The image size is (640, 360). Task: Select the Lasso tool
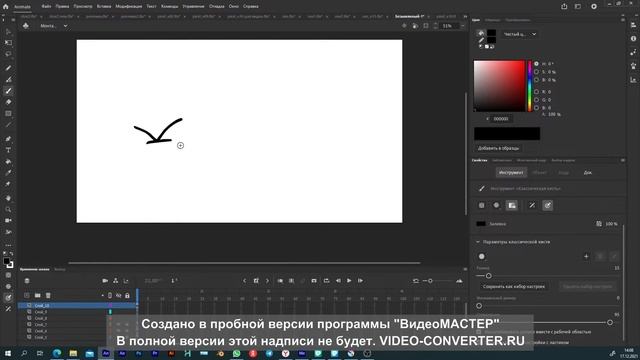pyautogui.click(x=8, y=54)
